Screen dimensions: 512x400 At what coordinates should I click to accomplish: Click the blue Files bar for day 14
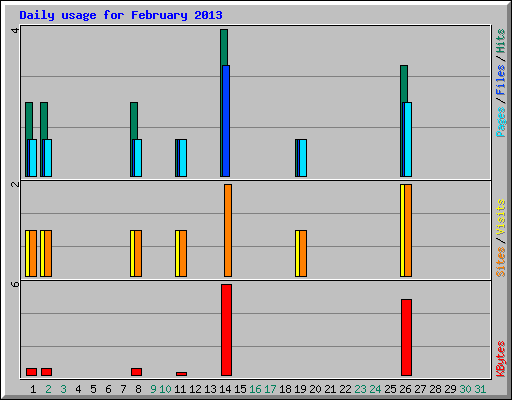[226, 121]
